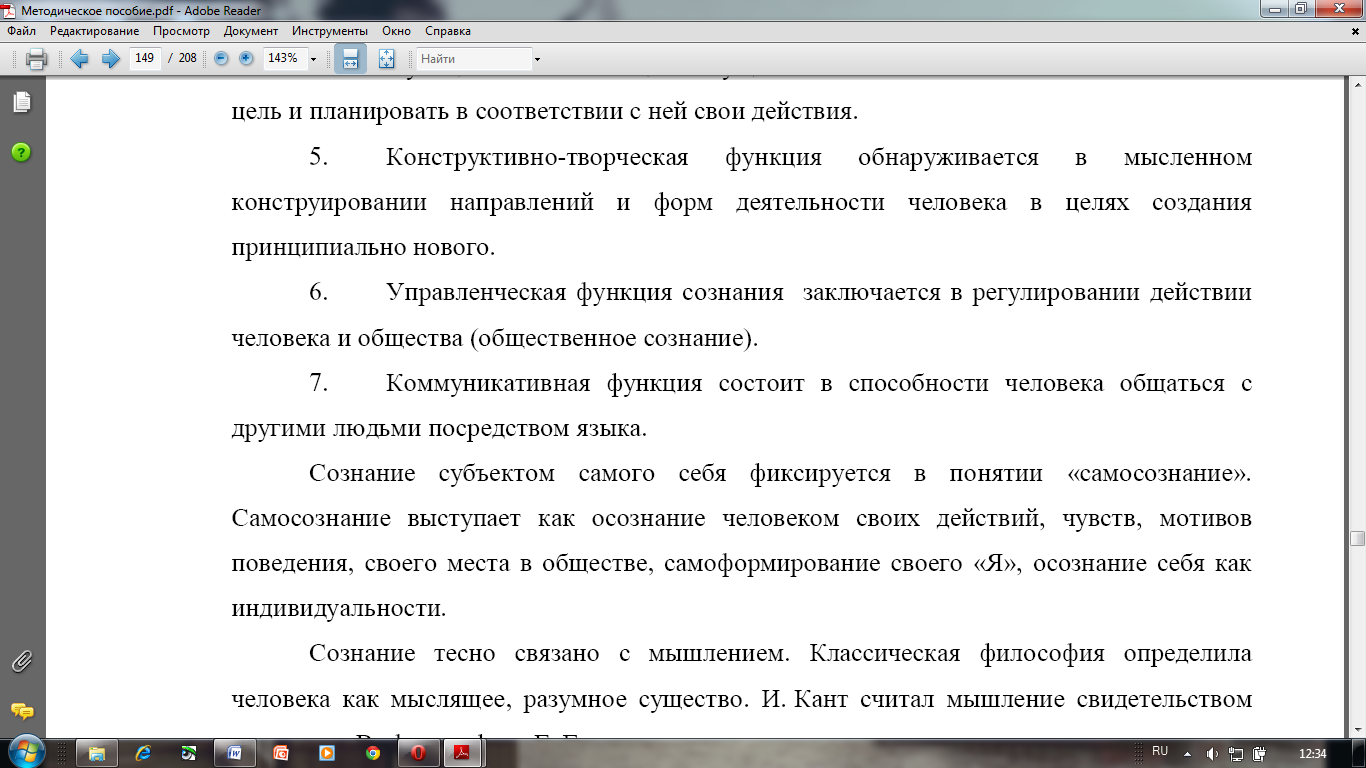The height and width of the screenshot is (768, 1366).
Task: Click the Adobe Reader taskbar button
Action: point(464,753)
